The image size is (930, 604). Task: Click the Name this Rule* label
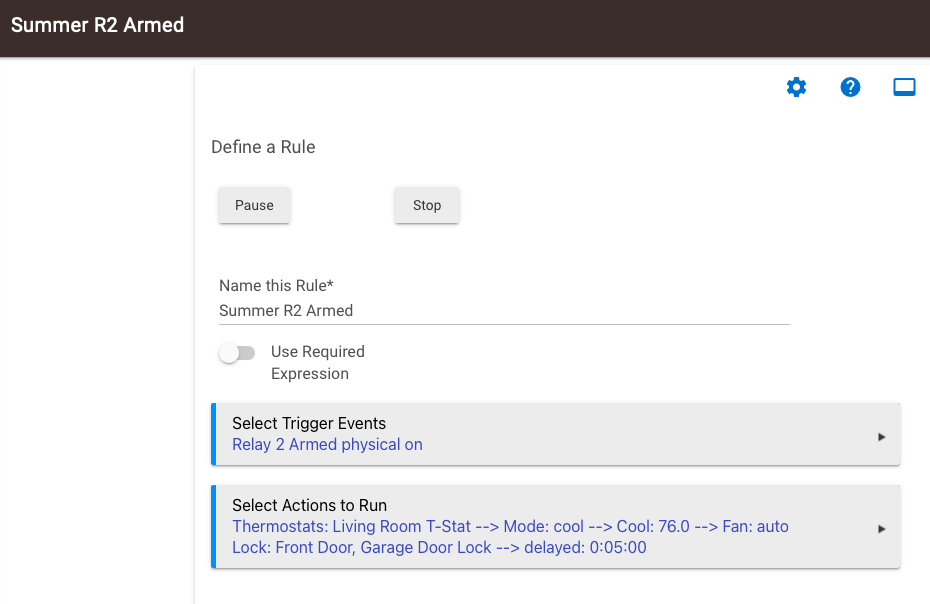[276, 285]
